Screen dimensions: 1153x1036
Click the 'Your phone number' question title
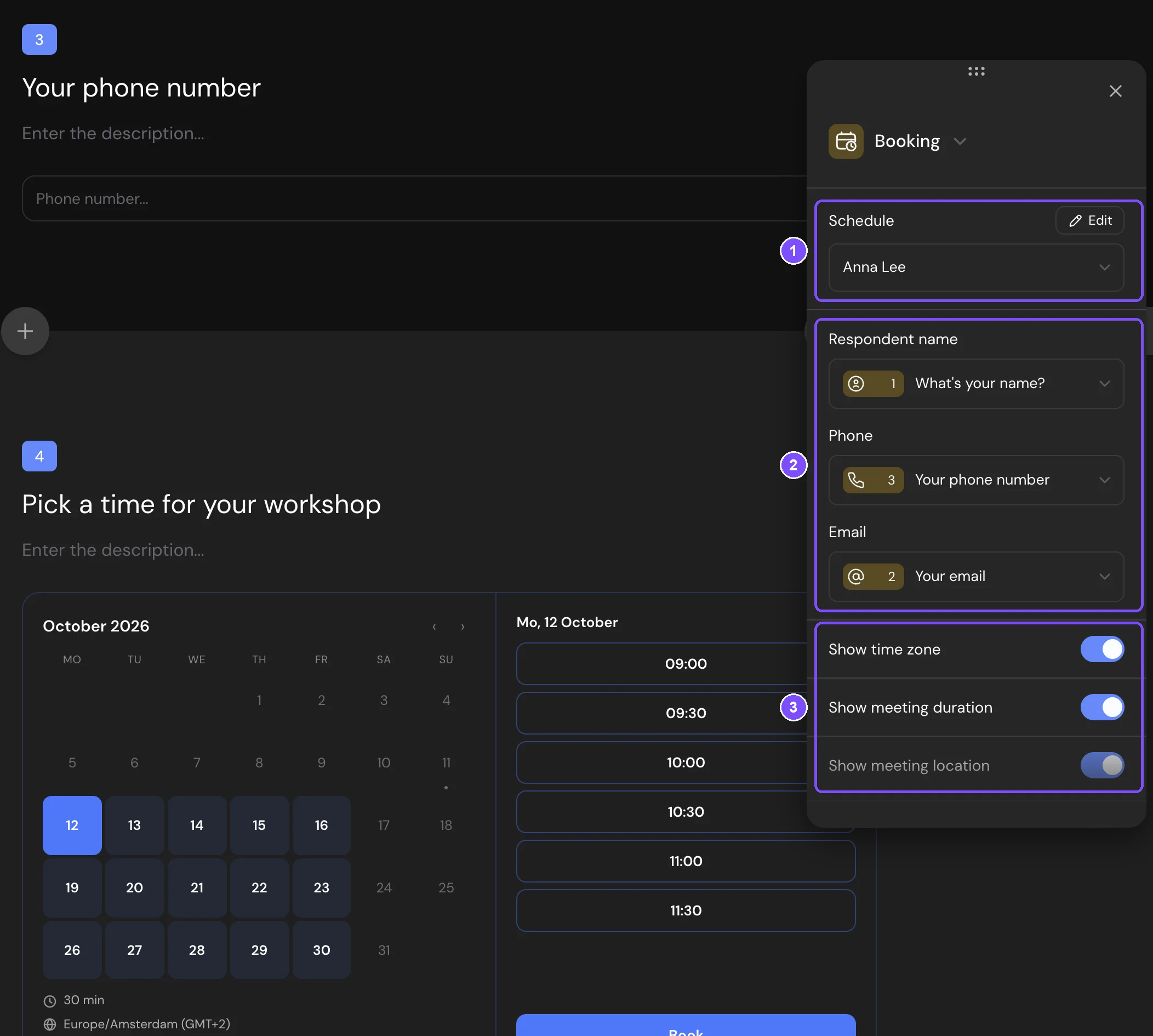(141, 88)
